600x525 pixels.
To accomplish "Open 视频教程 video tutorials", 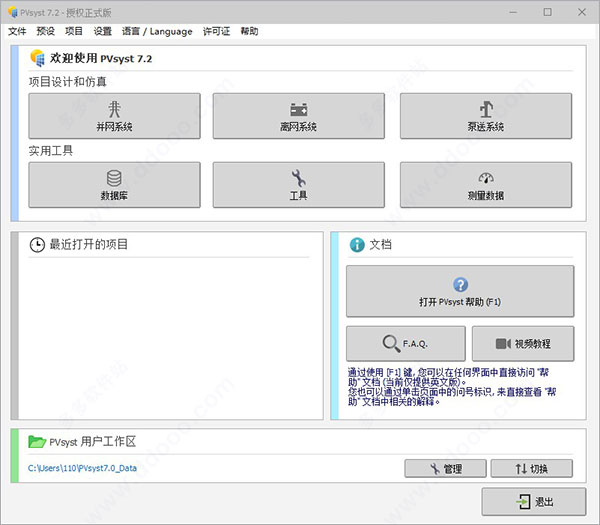I will tap(523, 344).
